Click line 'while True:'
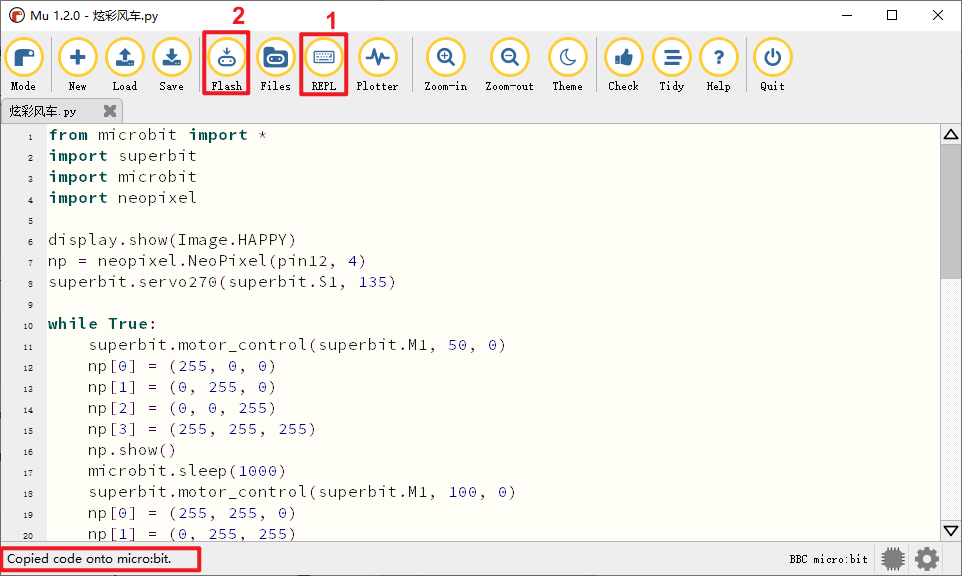 pyautogui.click(x=102, y=324)
